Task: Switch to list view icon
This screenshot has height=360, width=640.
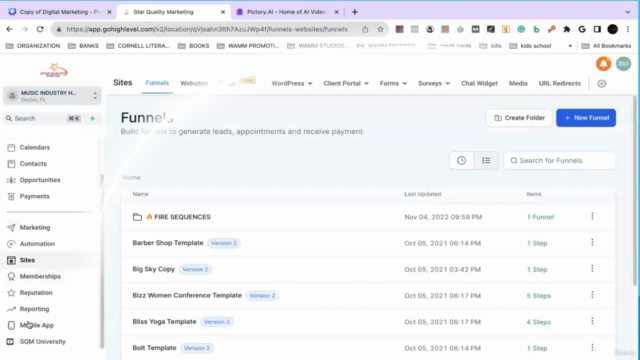Action: [x=486, y=160]
